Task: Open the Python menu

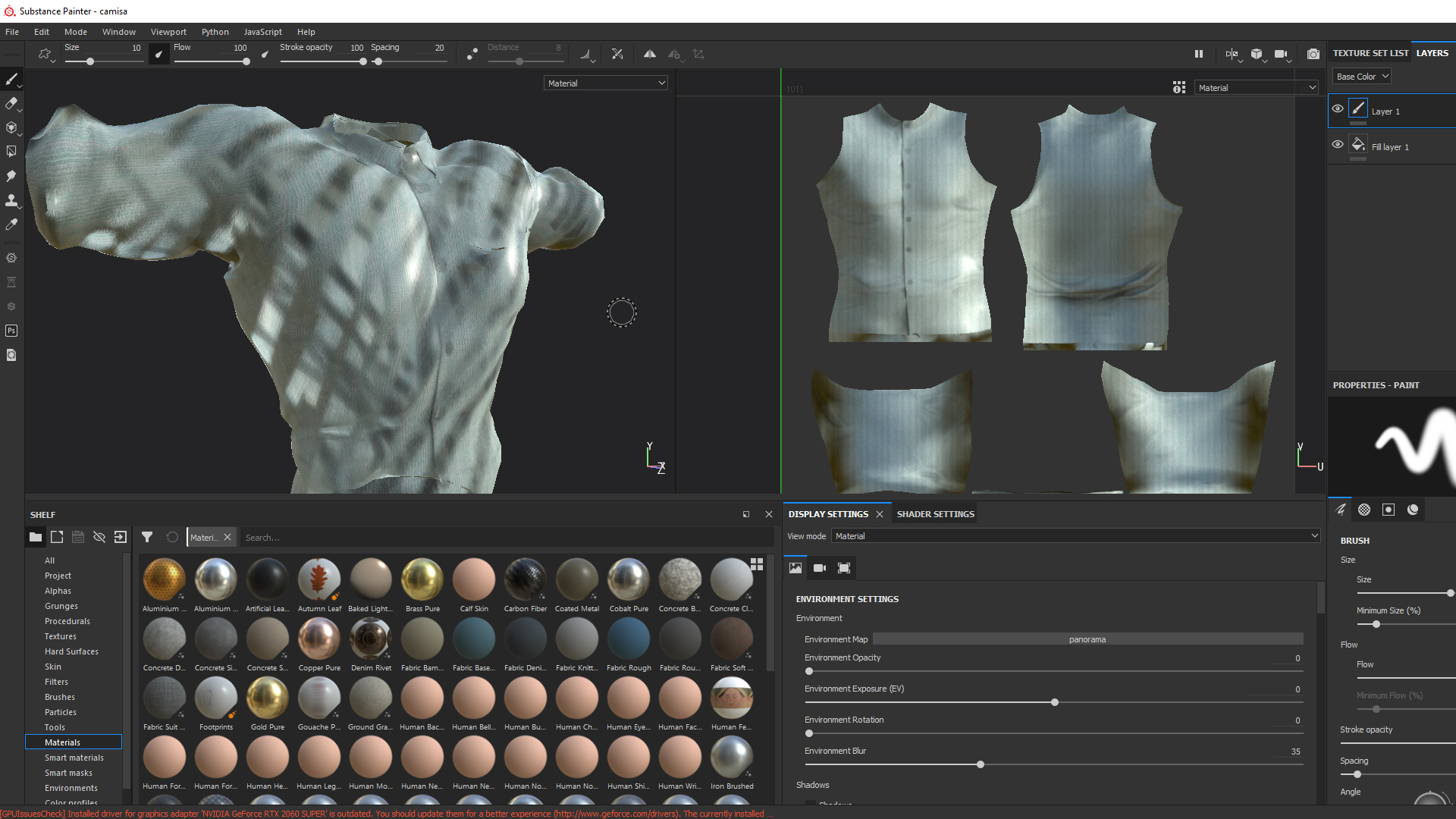Action: tap(215, 32)
